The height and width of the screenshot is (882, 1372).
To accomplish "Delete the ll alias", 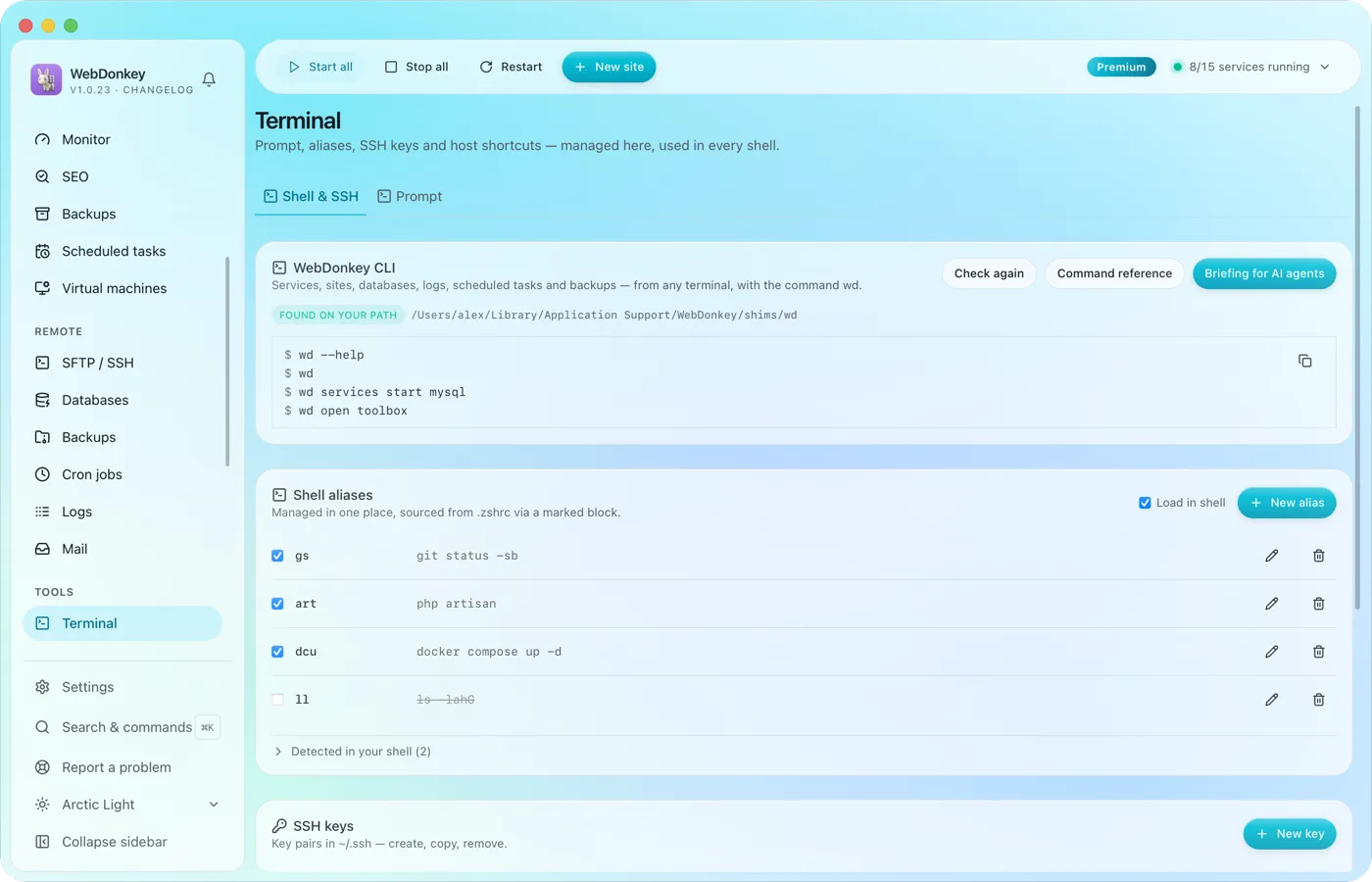I will pyautogui.click(x=1318, y=700).
